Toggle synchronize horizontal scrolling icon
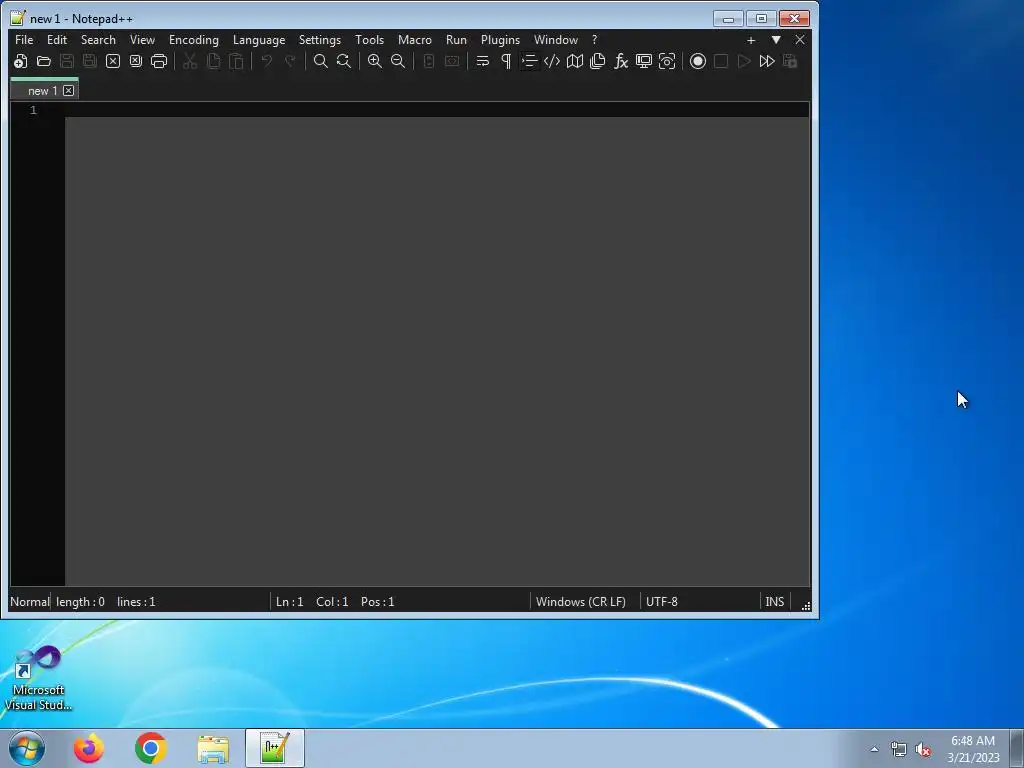1024x768 pixels. tap(452, 61)
